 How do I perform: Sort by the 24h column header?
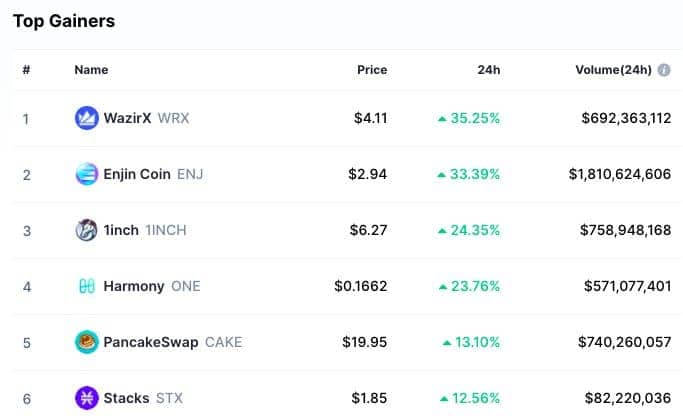pyautogui.click(x=489, y=70)
